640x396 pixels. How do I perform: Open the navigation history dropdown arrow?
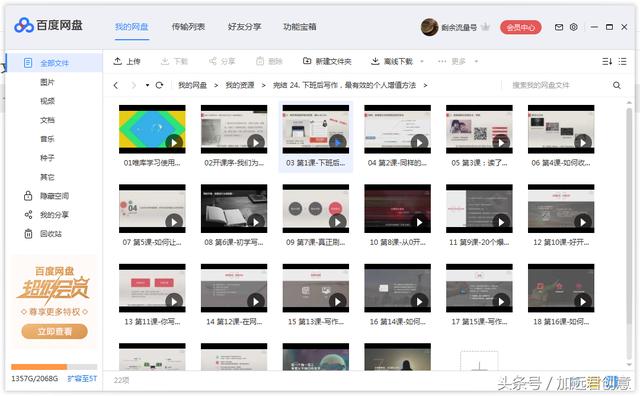147,85
